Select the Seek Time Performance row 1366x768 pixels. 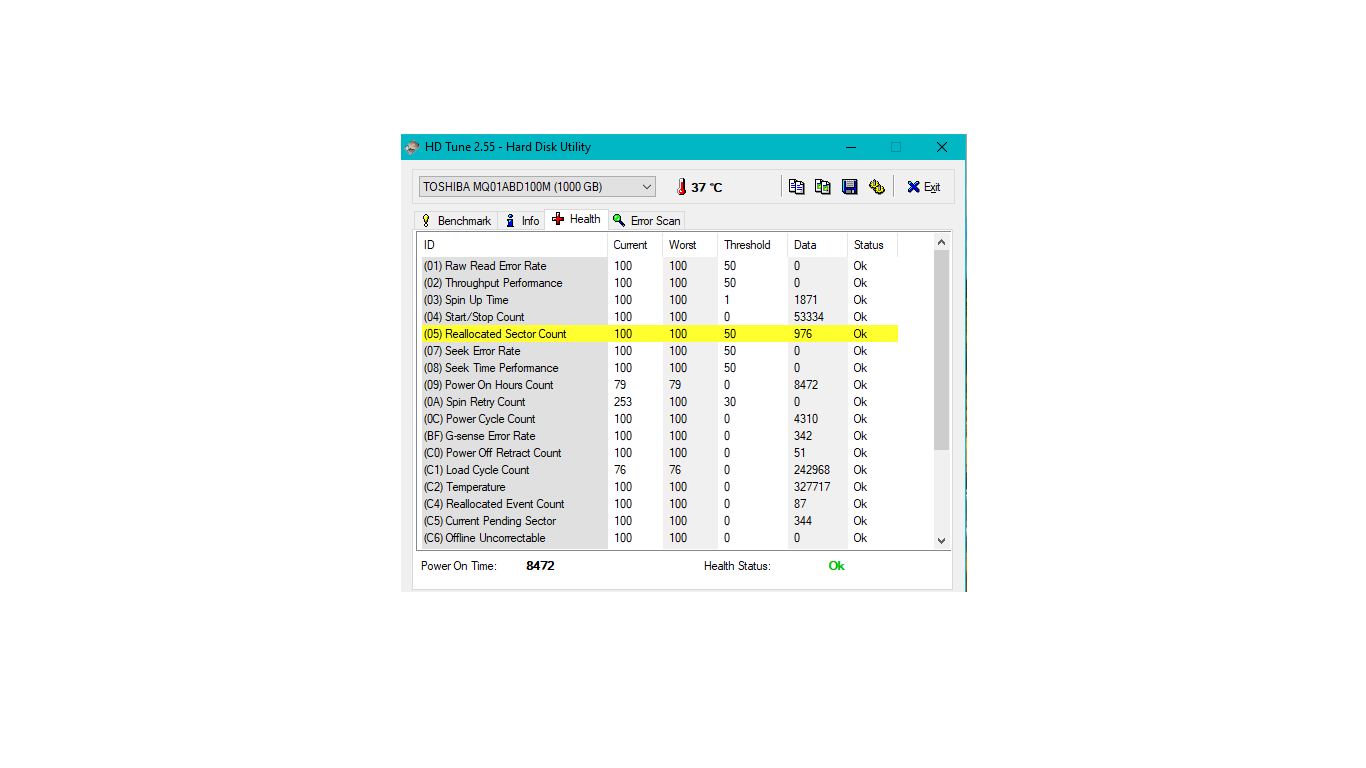pos(658,368)
